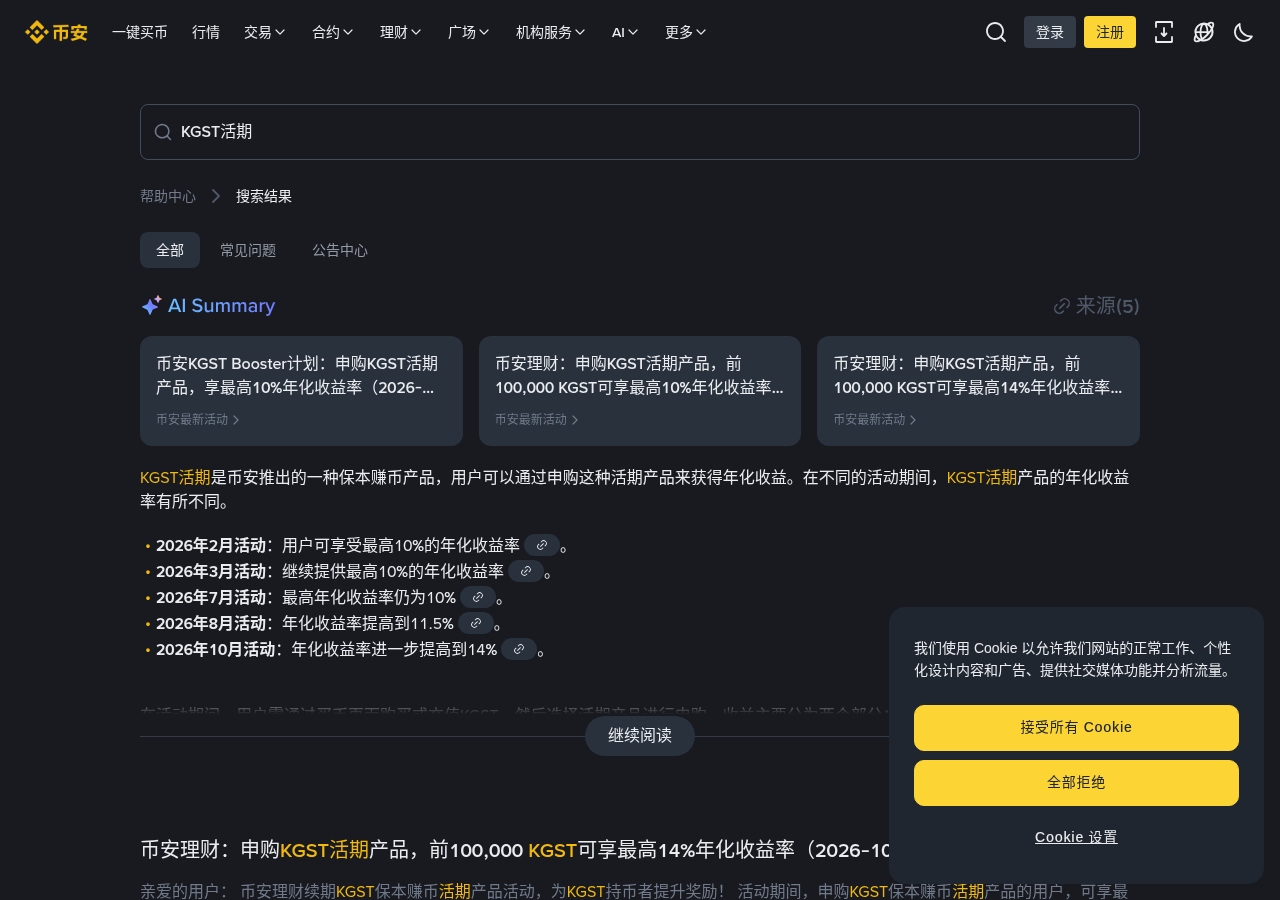Switch to the 常见问题 tab
Image resolution: width=1280 pixels, height=900 pixels.
coord(248,250)
